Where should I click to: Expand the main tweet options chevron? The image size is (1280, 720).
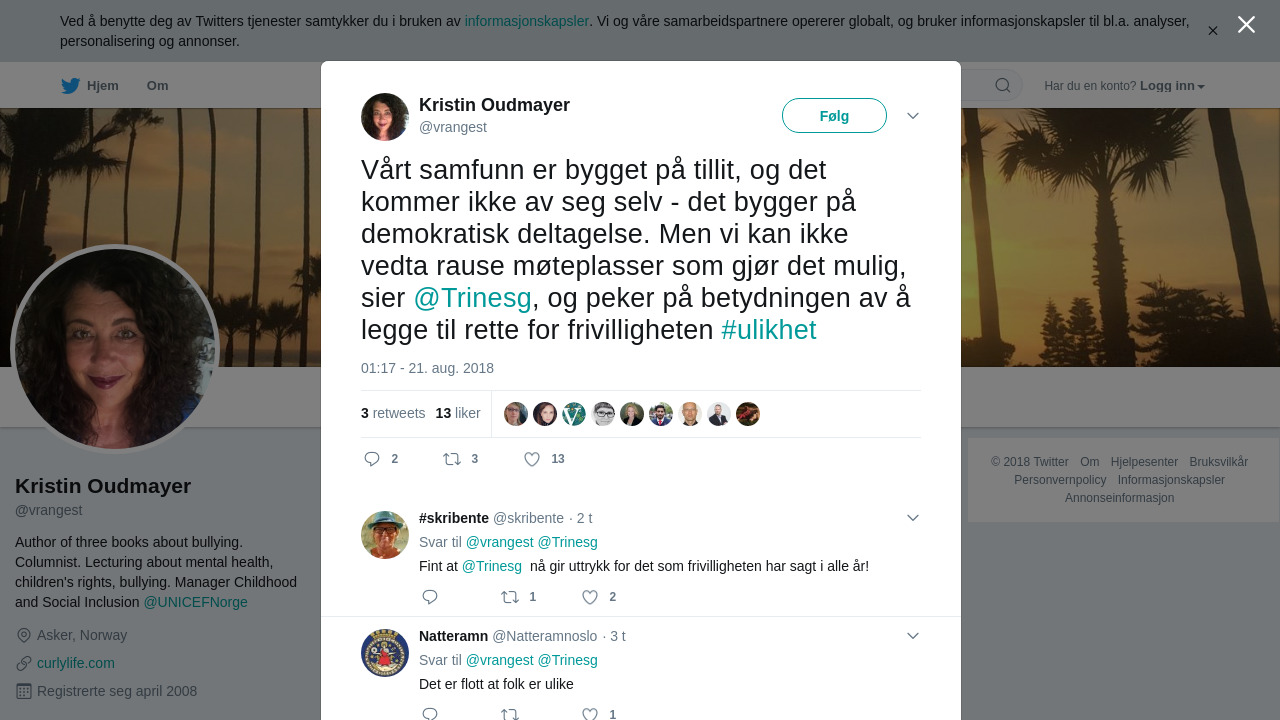tap(913, 116)
